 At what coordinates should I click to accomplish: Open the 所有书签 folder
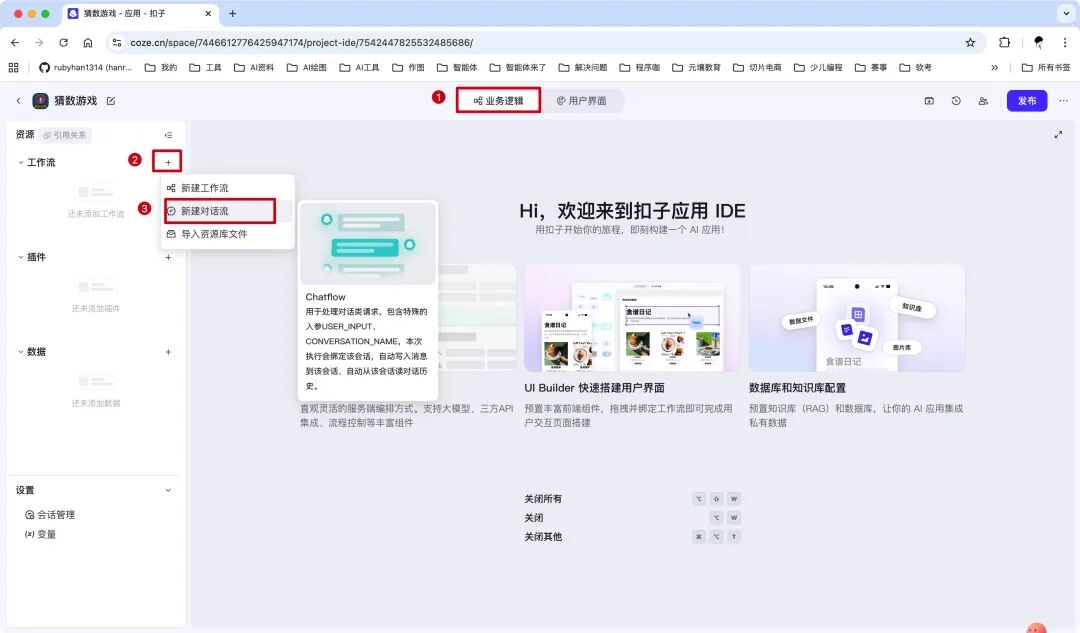click(1046, 68)
